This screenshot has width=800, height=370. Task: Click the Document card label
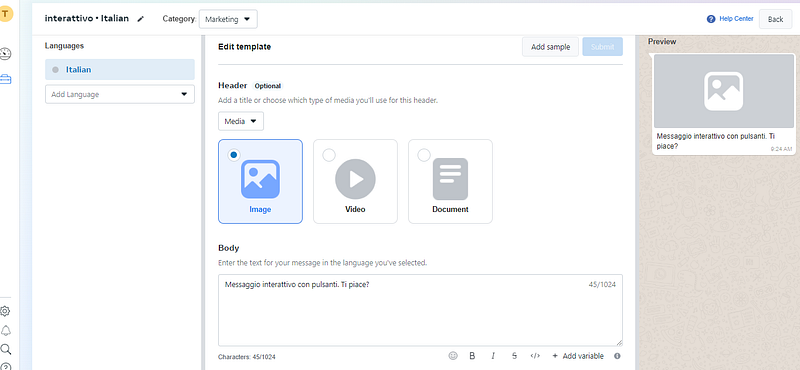pos(451,209)
